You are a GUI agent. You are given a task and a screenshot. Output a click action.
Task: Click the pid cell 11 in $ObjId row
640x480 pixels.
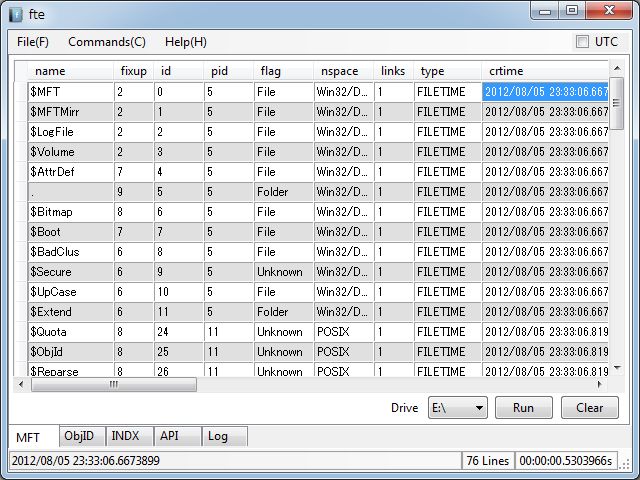tap(229, 351)
